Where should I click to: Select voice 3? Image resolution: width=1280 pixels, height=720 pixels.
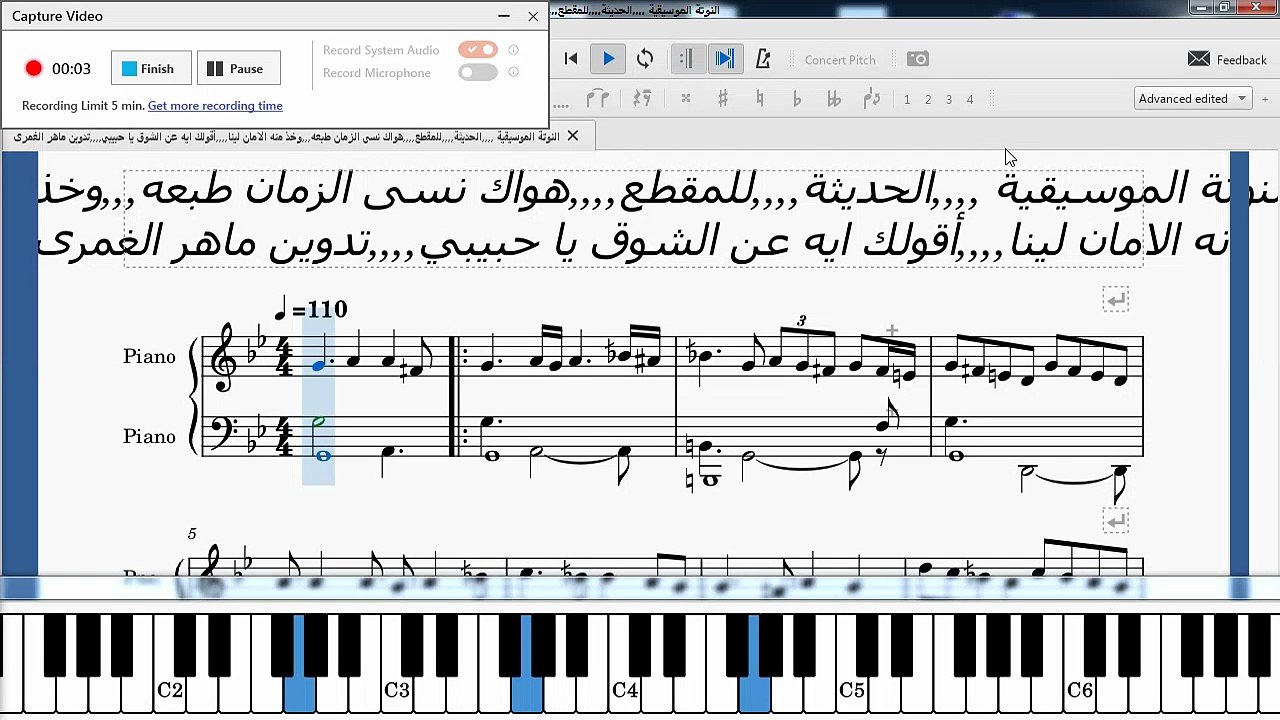tap(949, 99)
